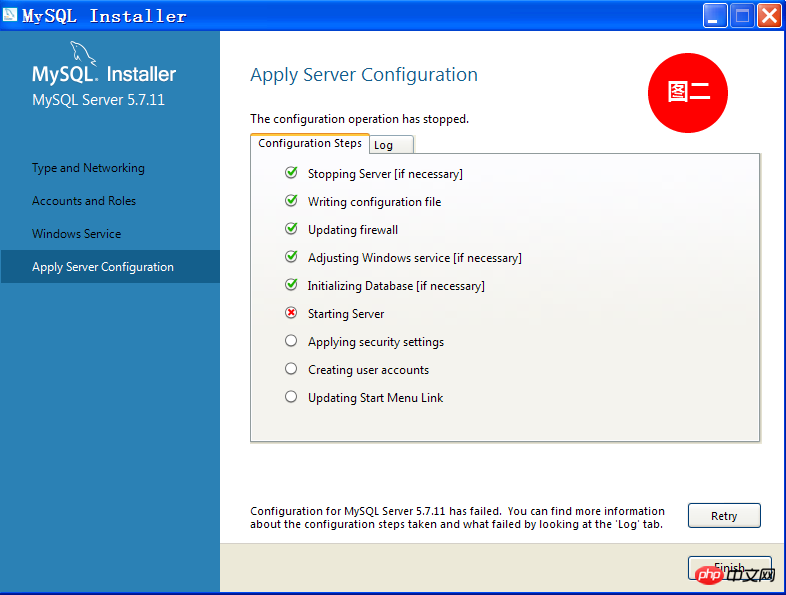Click the green check beside Updating firewall

291,229
